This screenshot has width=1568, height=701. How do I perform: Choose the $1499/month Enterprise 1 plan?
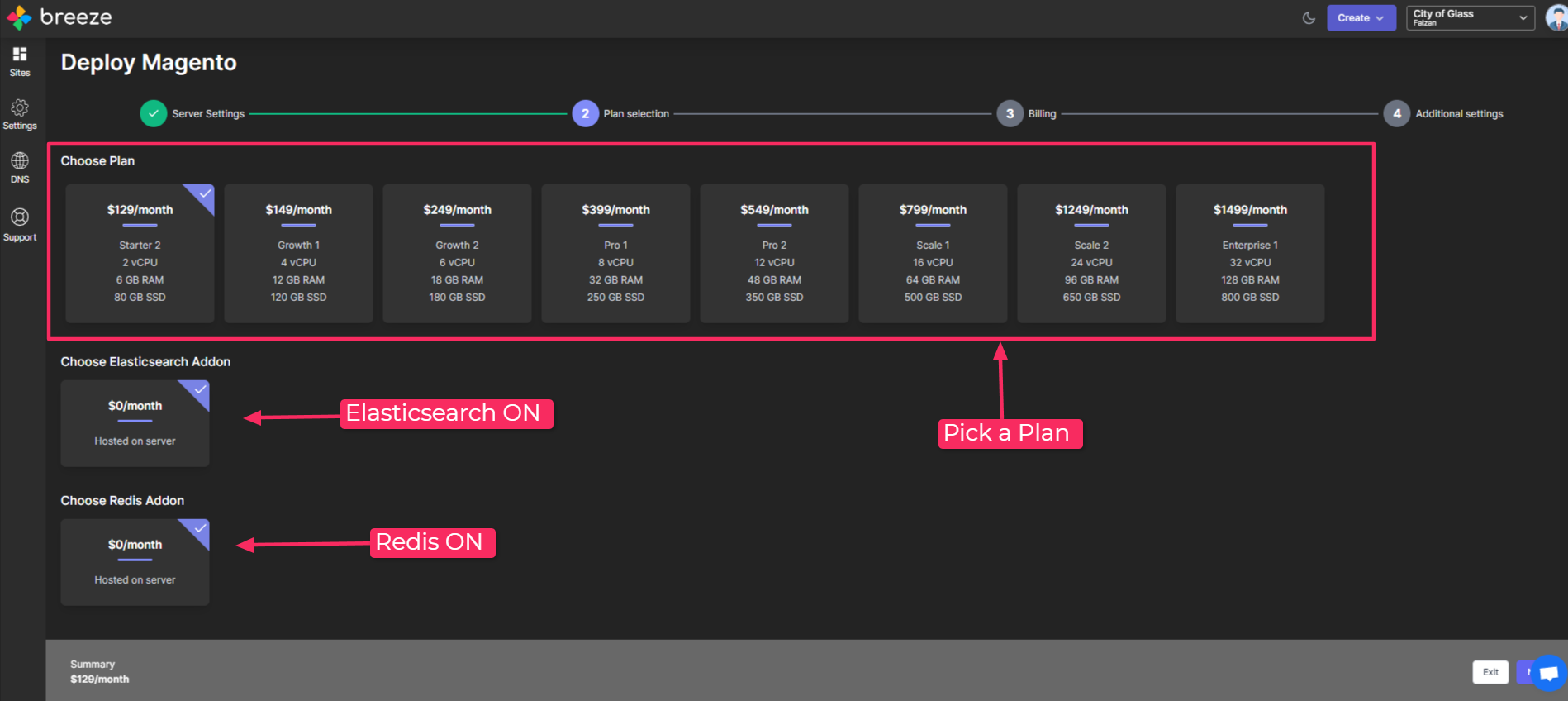[1250, 253]
